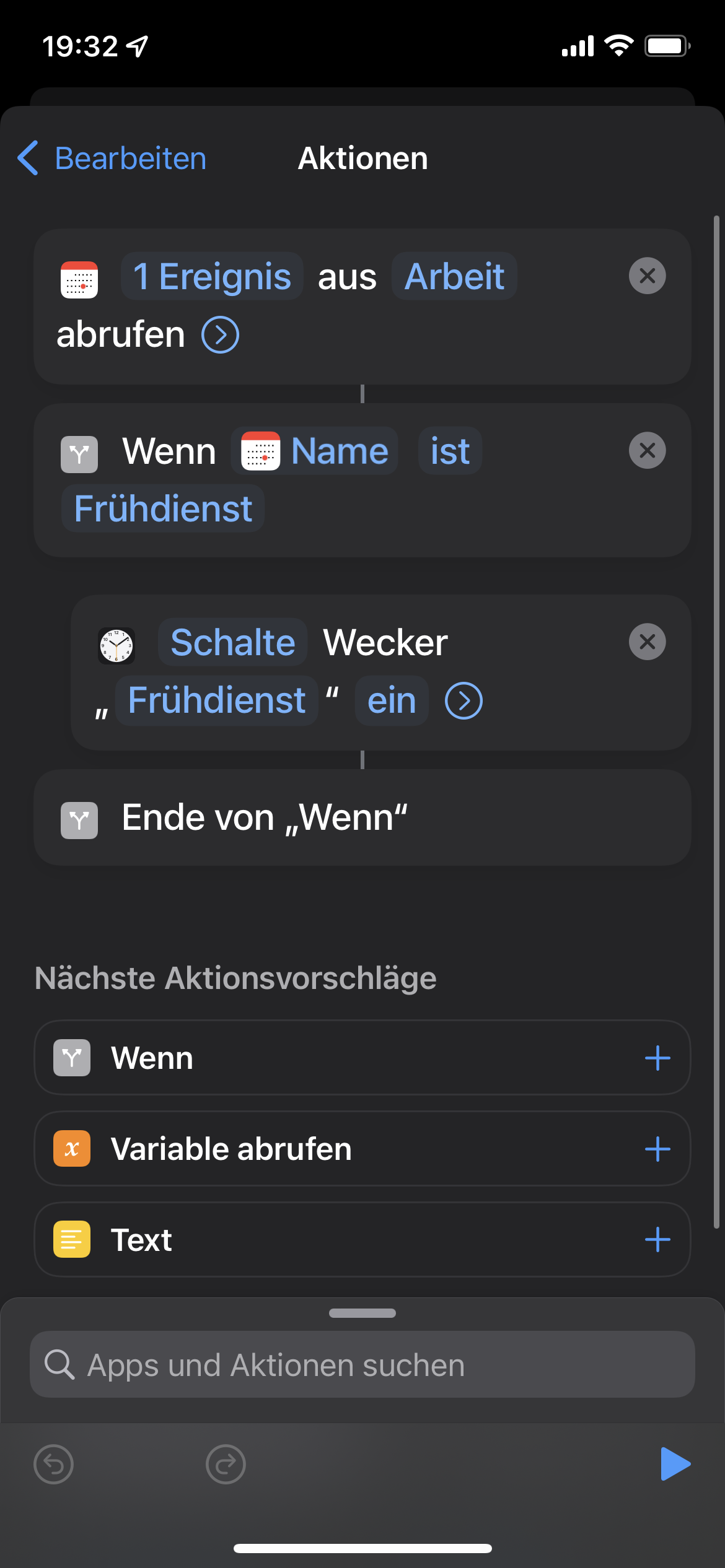
Task: Run the shortcut with the play button
Action: pos(674,1464)
